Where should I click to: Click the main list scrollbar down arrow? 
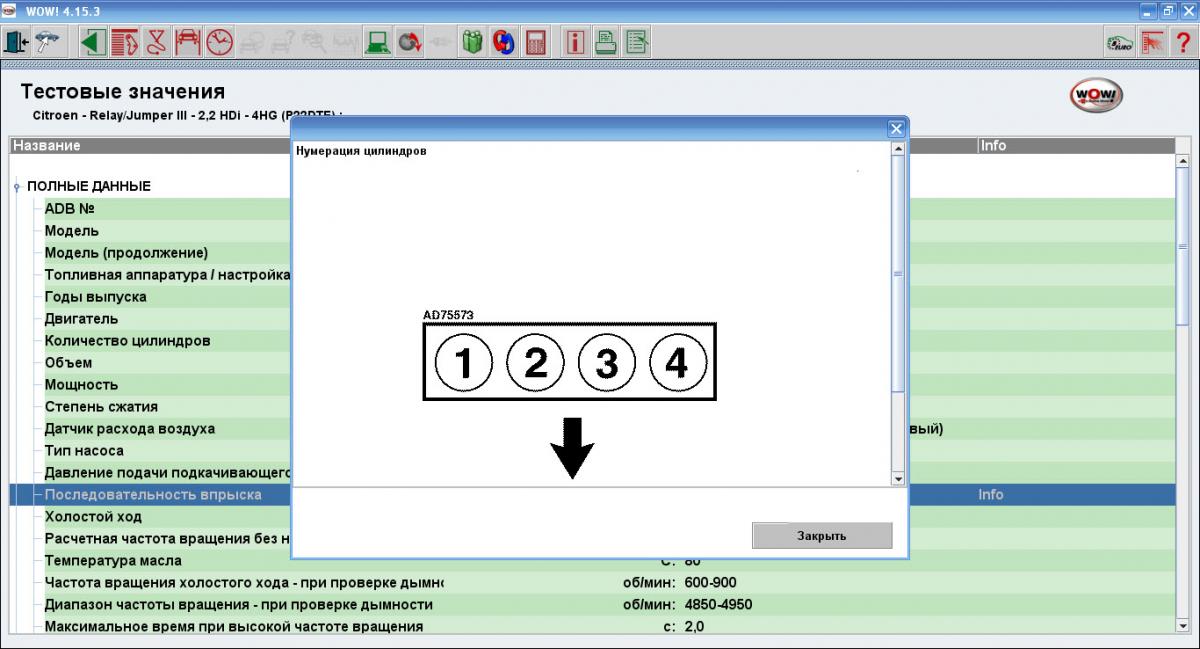click(1184, 627)
